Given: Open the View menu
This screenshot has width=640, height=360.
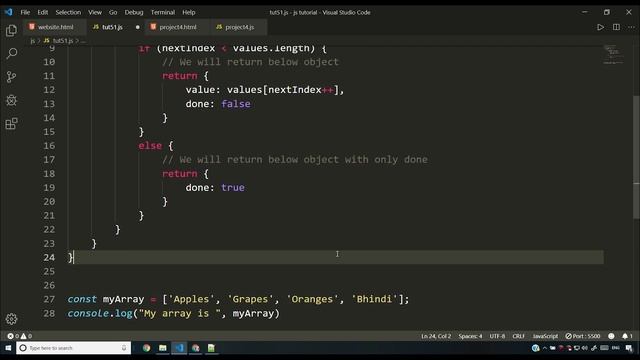Looking at the screenshot, I should tap(95, 12).
